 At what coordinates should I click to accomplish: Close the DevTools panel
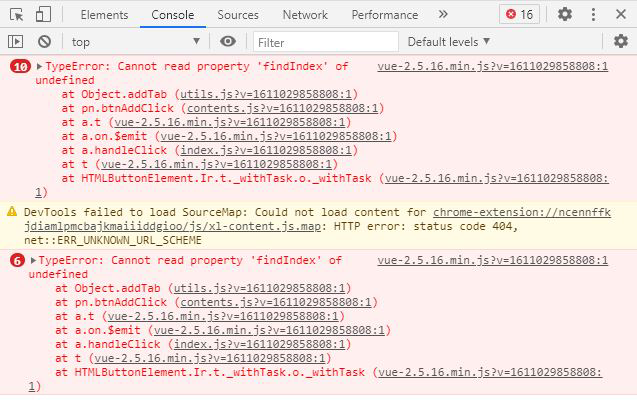coord(621,15)
